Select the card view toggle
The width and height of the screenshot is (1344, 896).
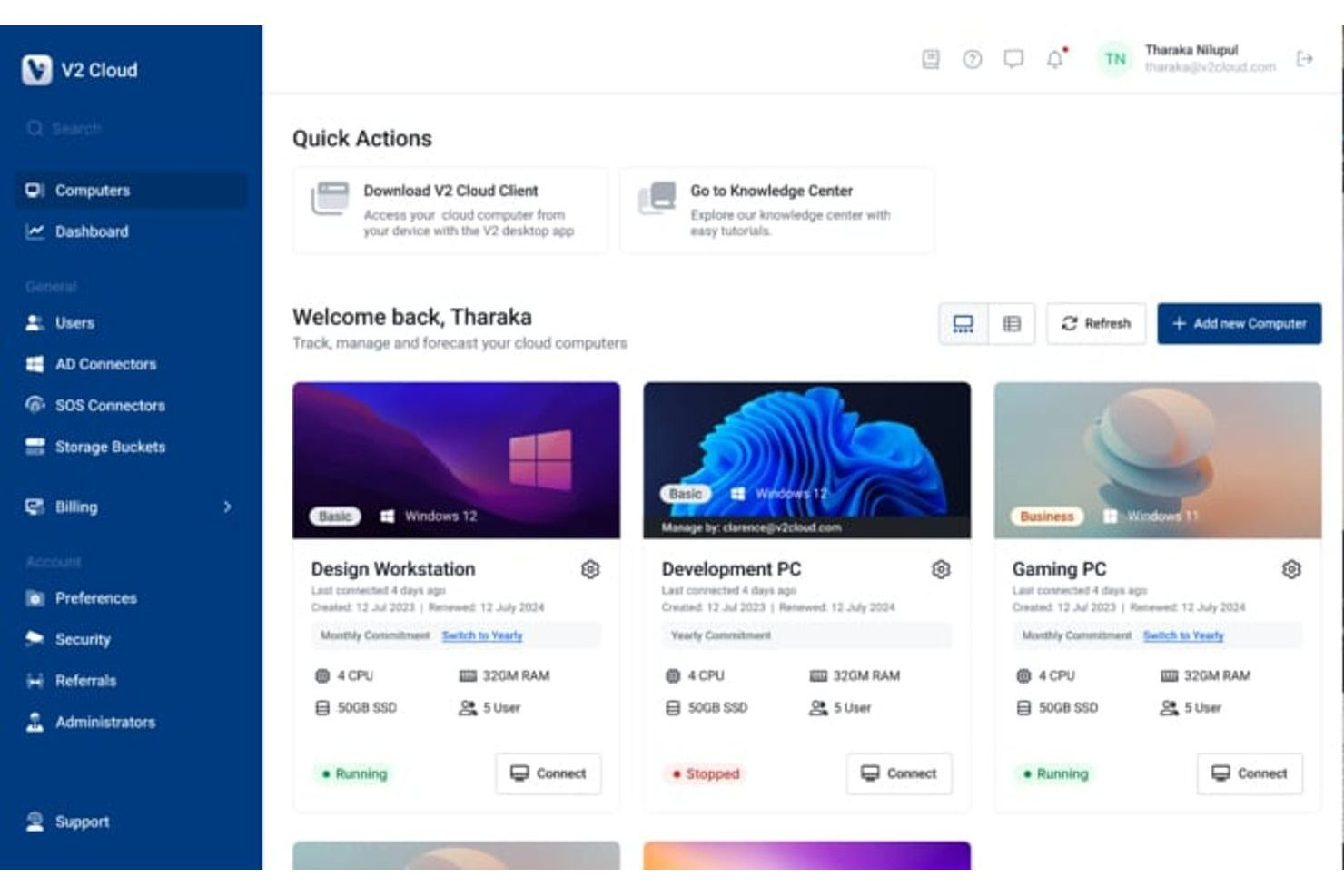point(964,323)
